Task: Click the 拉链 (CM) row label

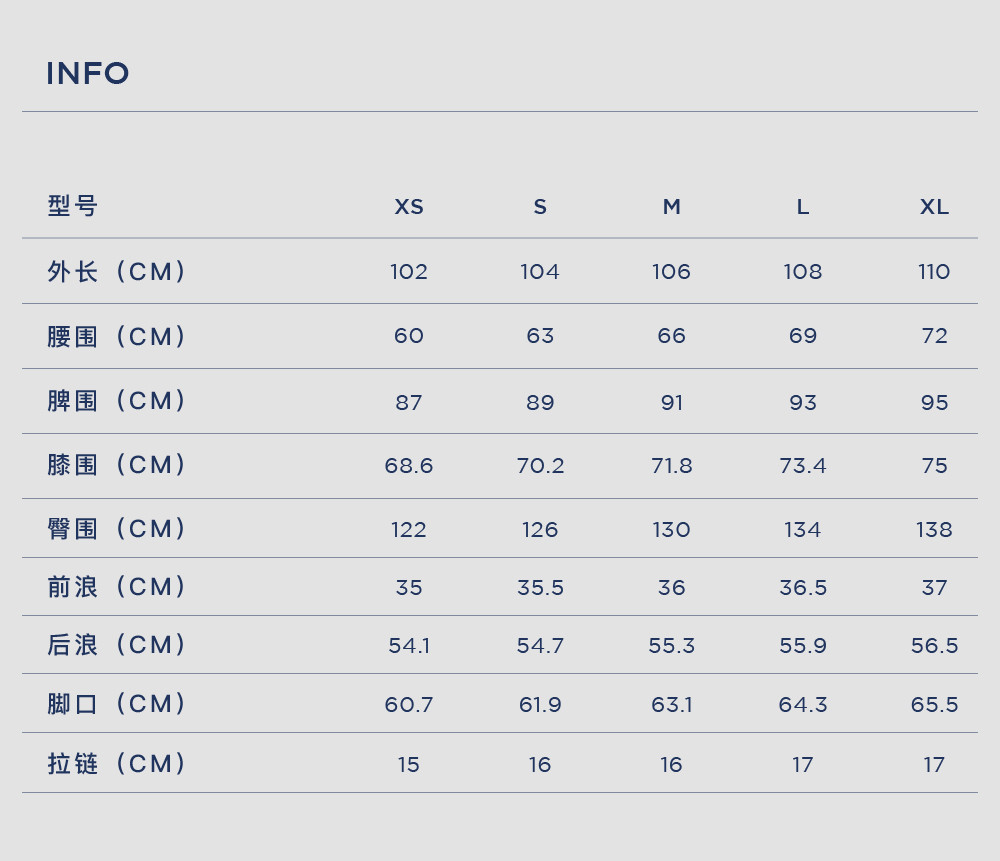Action: click(x=117, y=763)
